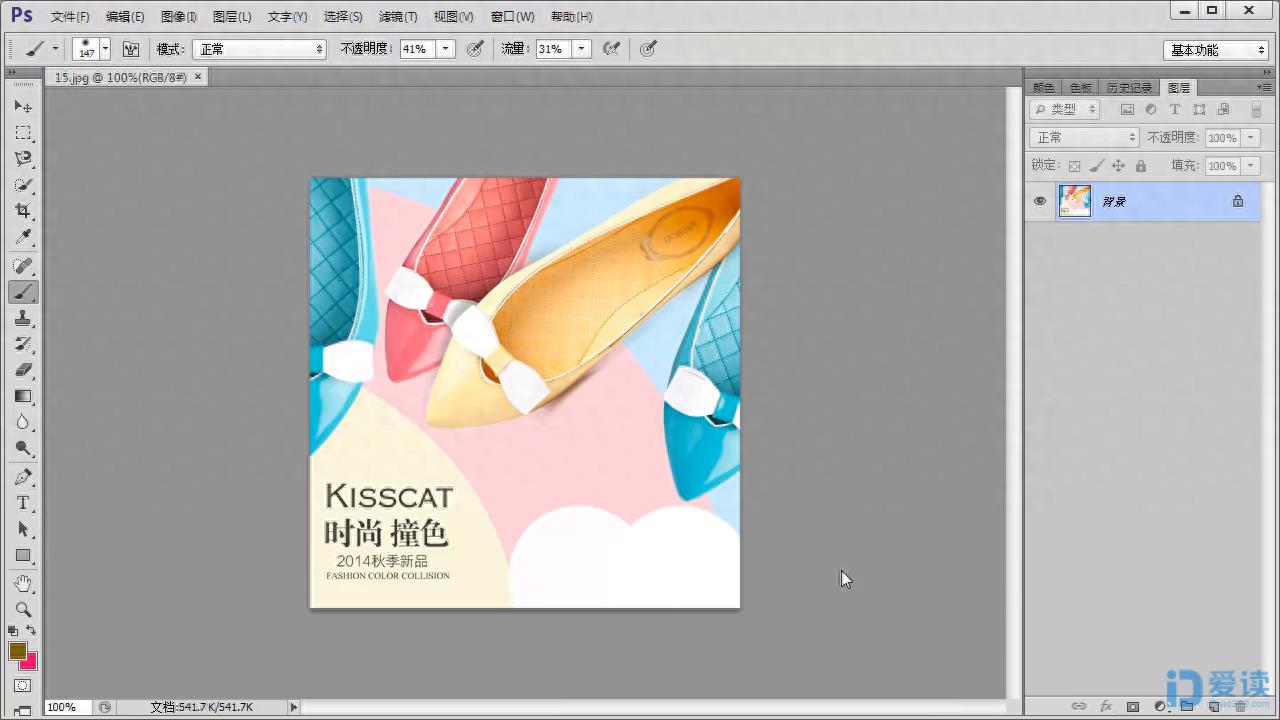The image size is (1280, 720).
Task: Select the Hand tool
Action: (23, 583)
